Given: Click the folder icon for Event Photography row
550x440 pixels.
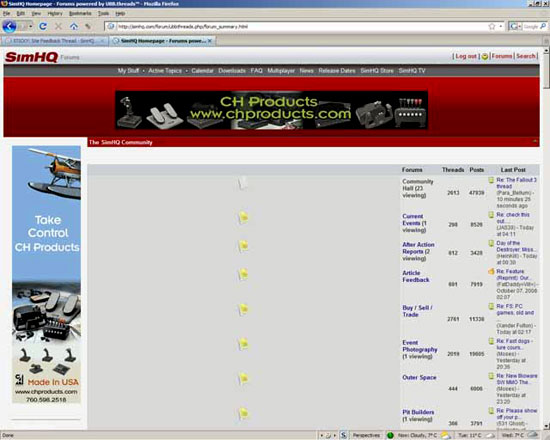Looking at the screenshot, I should coord(243,344).
